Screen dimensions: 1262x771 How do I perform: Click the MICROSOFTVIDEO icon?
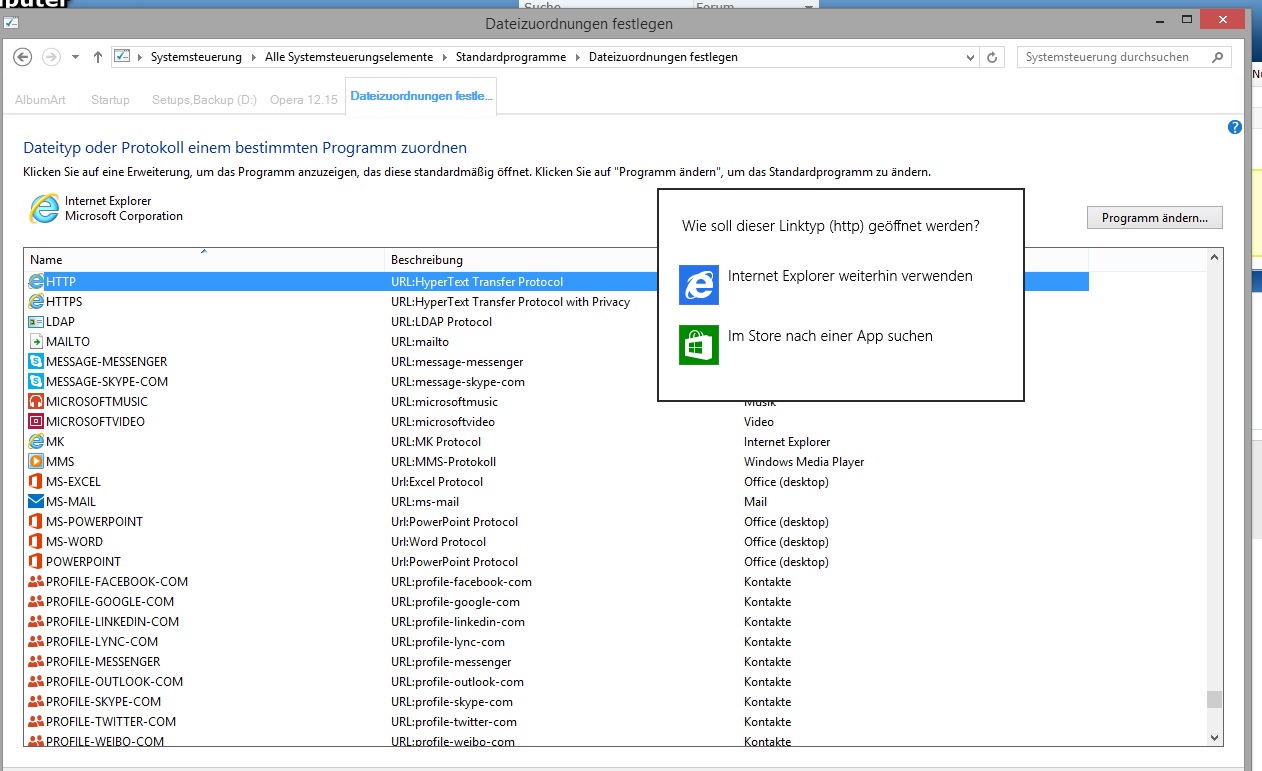[x=36, y=422]
